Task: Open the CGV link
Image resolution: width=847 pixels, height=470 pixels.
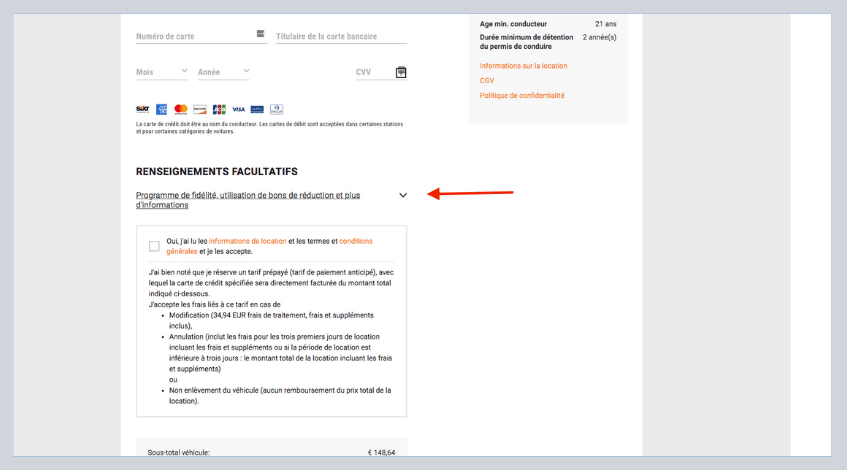Action: (487, 81)
